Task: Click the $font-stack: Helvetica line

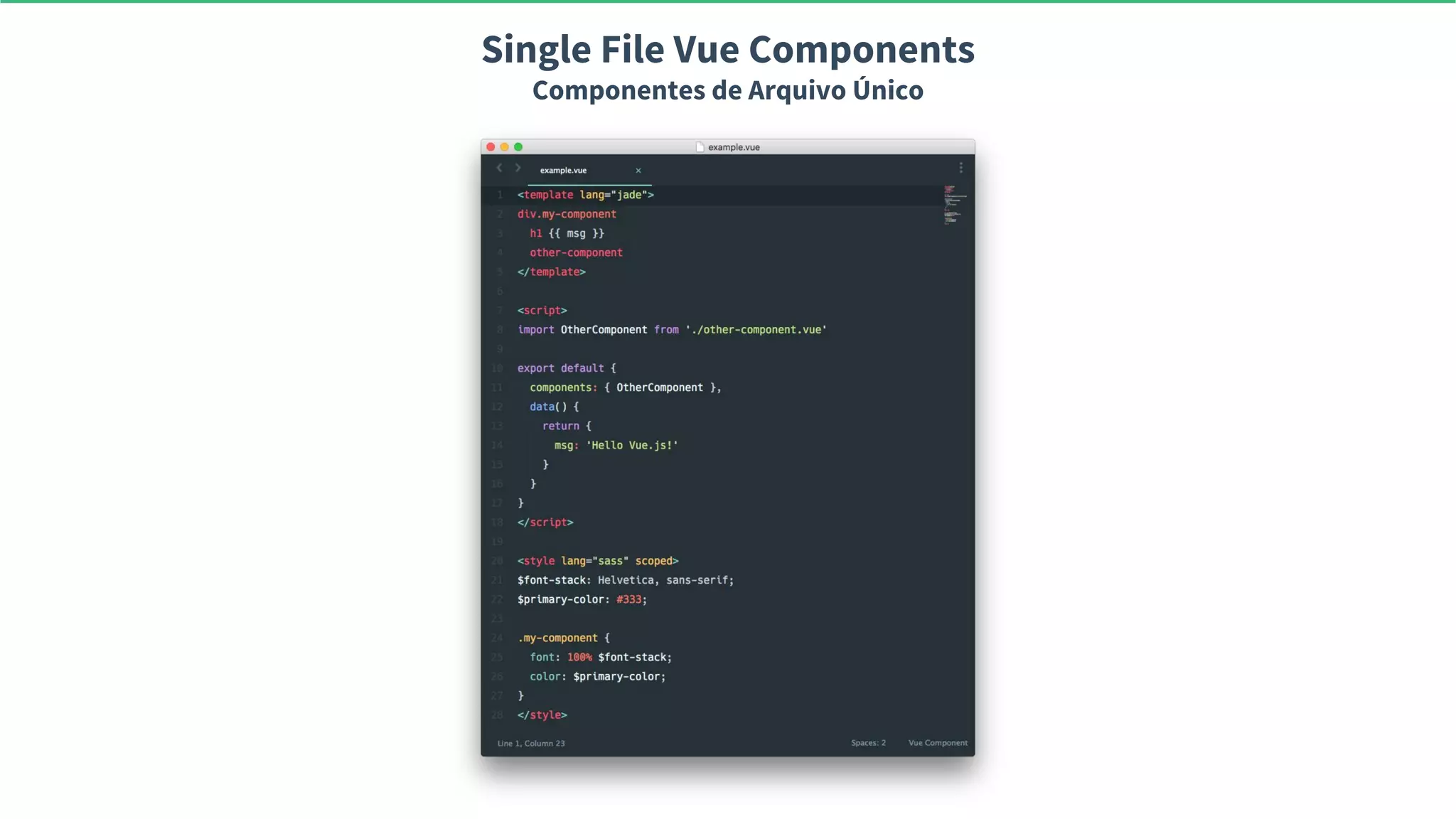Action: click(626, 580)
